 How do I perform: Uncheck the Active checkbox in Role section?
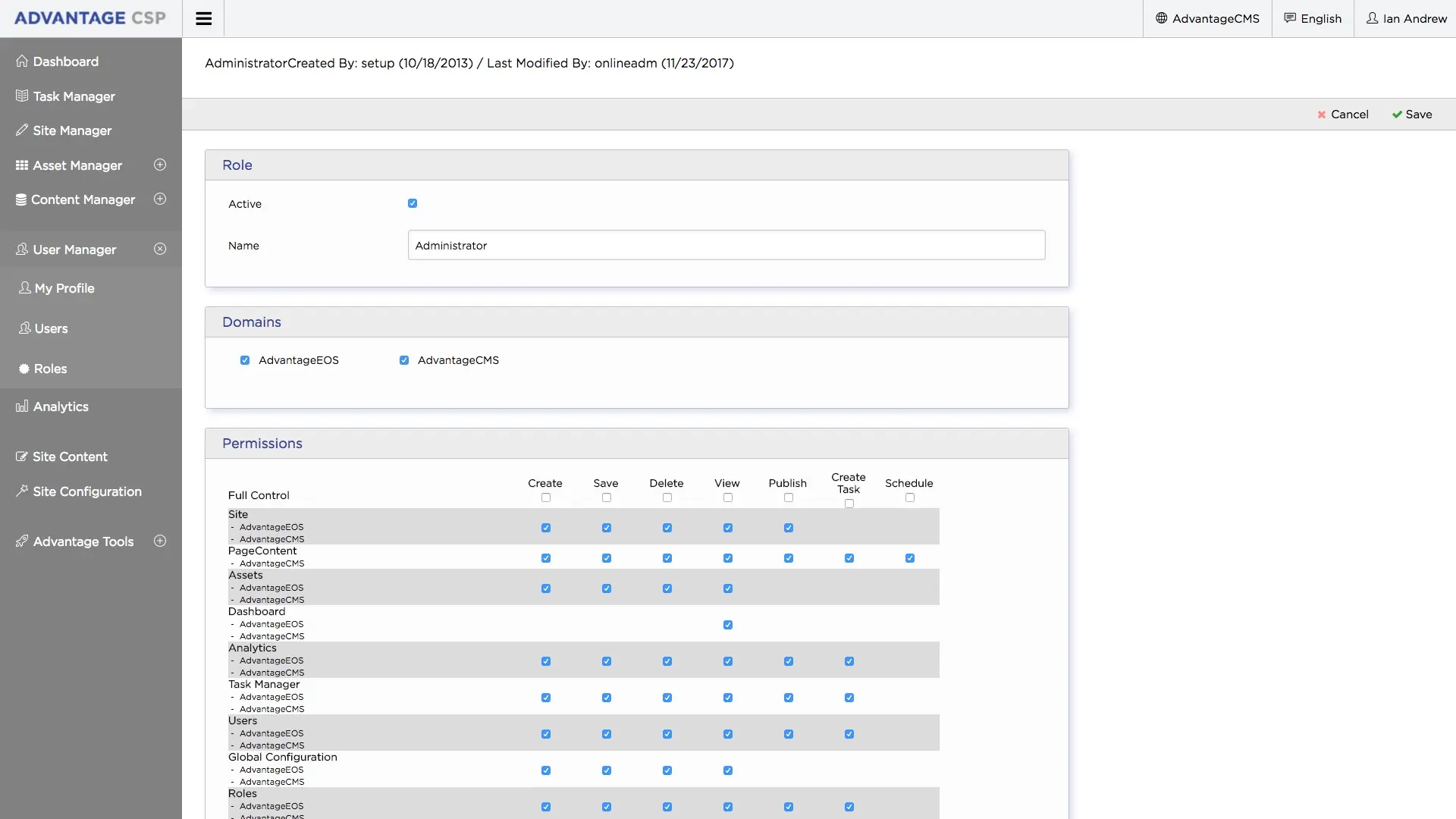coord(413,203)
